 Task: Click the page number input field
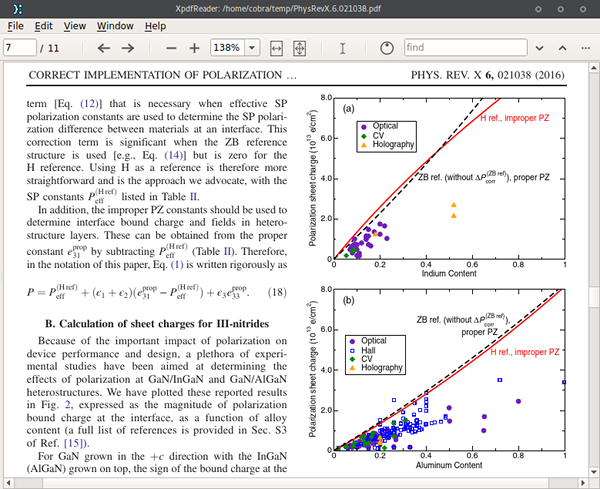(x=20, y=48)
